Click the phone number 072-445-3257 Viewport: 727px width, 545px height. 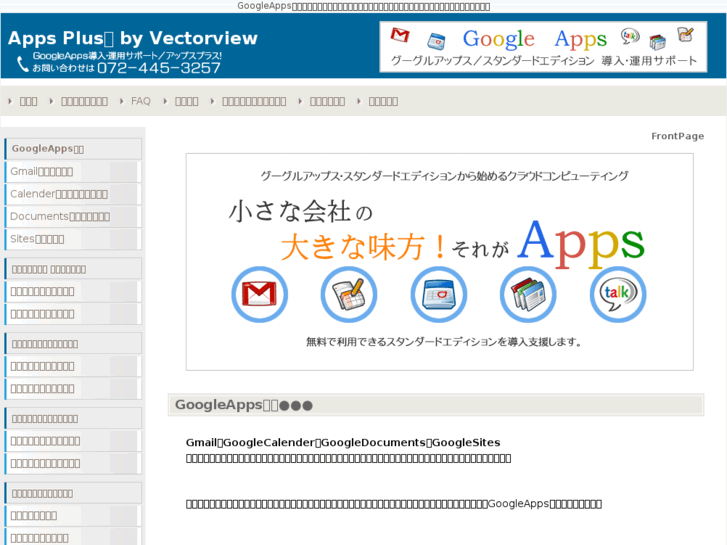tap(159, 68)
